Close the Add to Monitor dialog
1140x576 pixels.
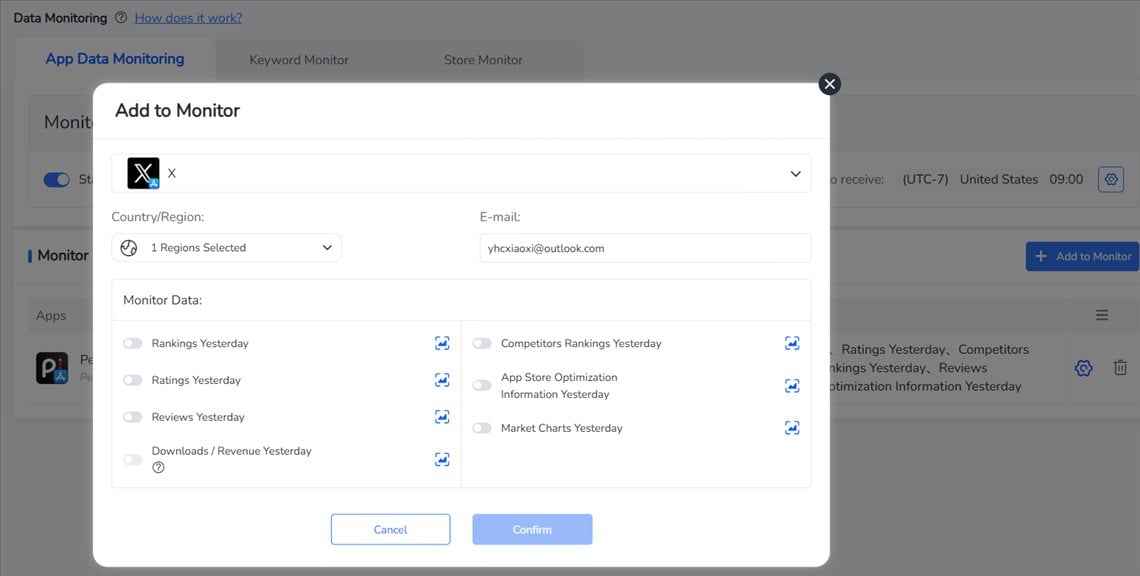pyautogui.click(x=830, y=84)
